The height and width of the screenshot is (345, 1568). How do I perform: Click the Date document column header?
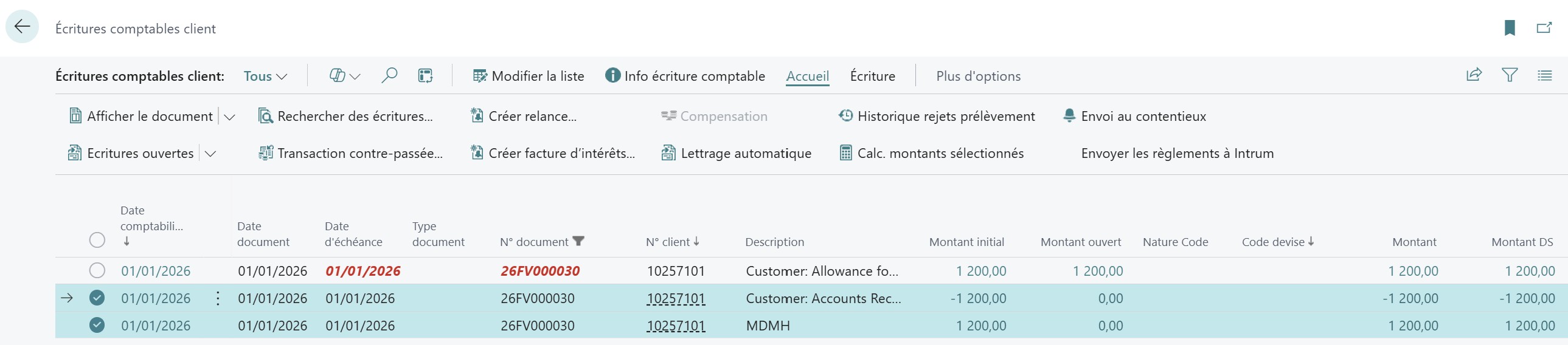pos(263,234)
